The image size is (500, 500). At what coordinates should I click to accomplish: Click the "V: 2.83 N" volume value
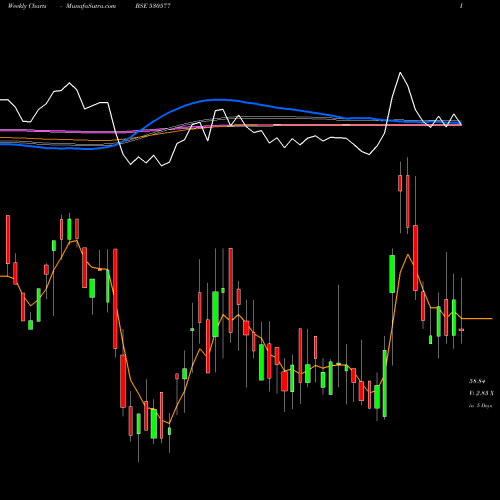pos(481,393)
